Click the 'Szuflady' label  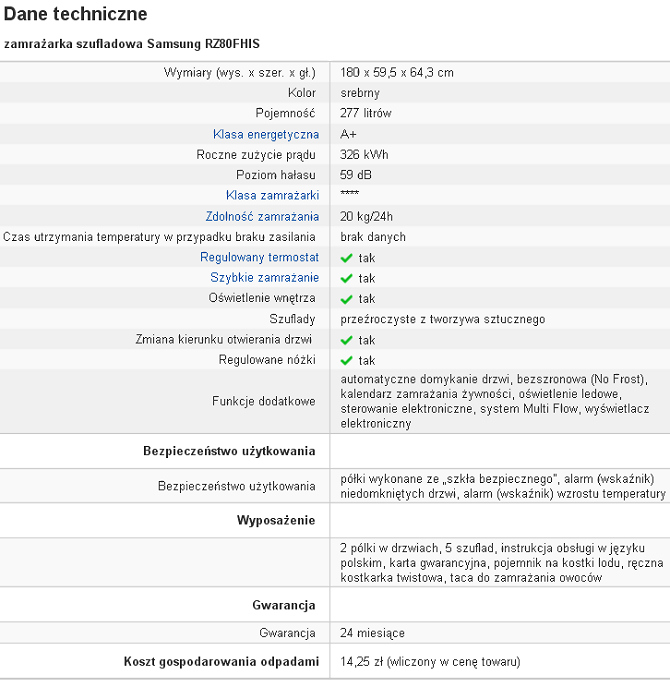292,319
